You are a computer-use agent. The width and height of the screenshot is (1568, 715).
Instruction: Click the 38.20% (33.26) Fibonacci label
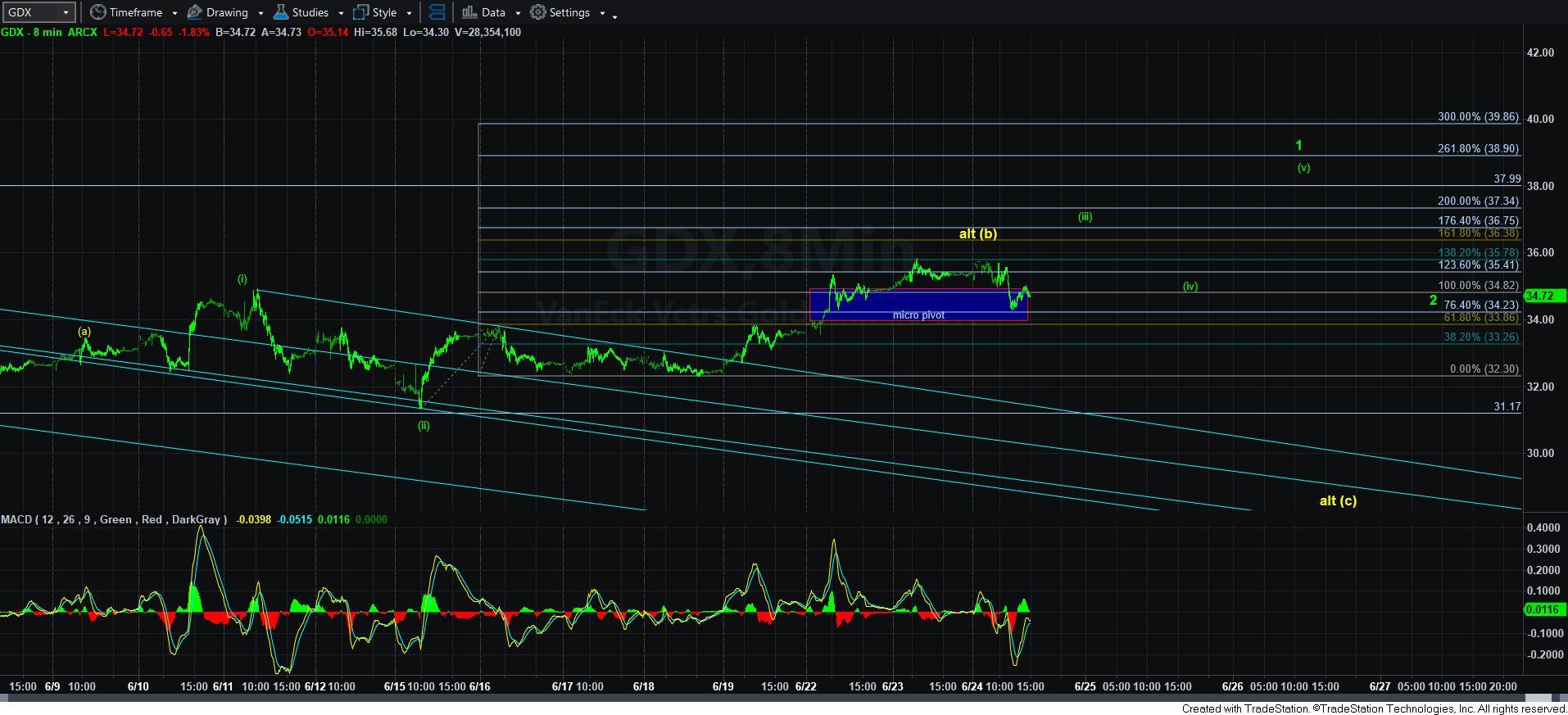[x=1481, y=337]
